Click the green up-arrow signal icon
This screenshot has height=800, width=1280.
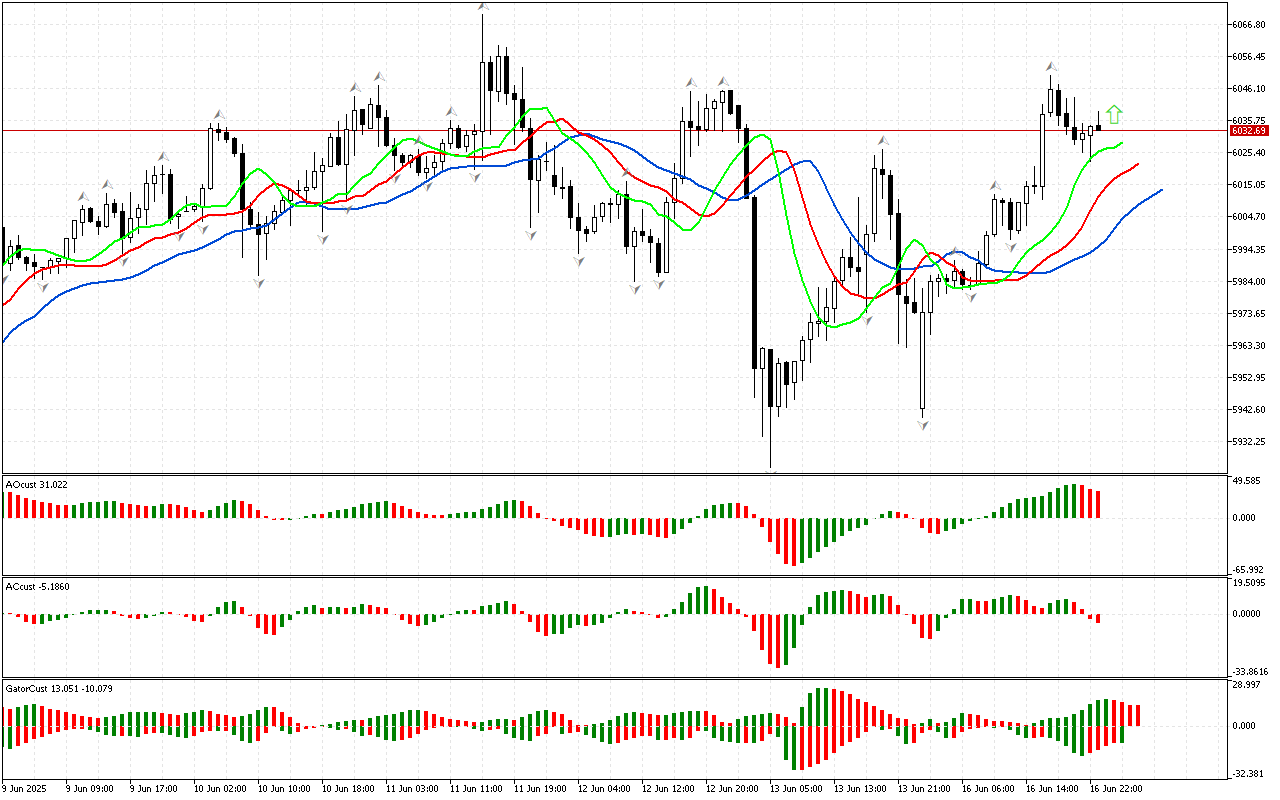(1115, 114)
